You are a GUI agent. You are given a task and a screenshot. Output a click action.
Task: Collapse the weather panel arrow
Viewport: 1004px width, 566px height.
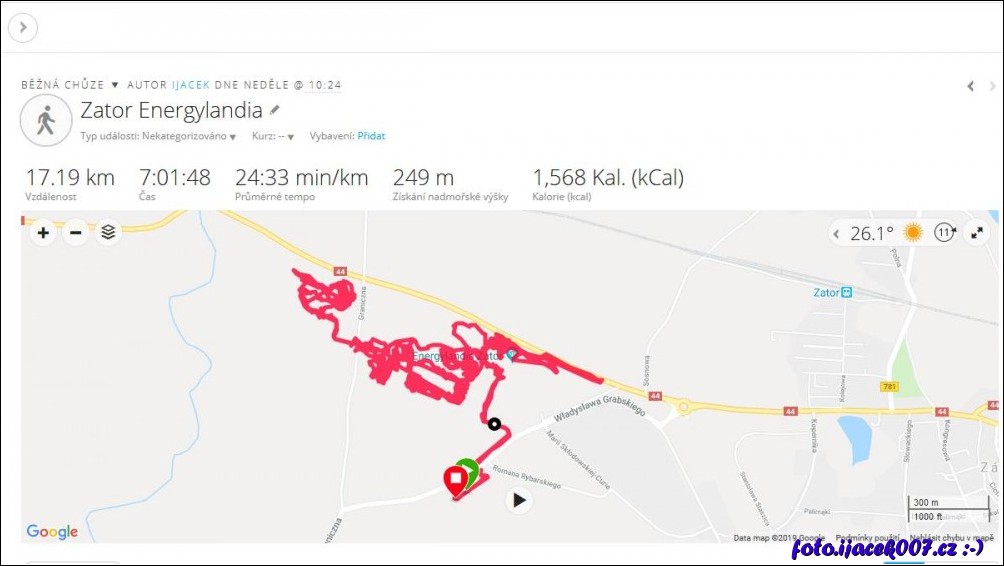(x=837, y=234)
